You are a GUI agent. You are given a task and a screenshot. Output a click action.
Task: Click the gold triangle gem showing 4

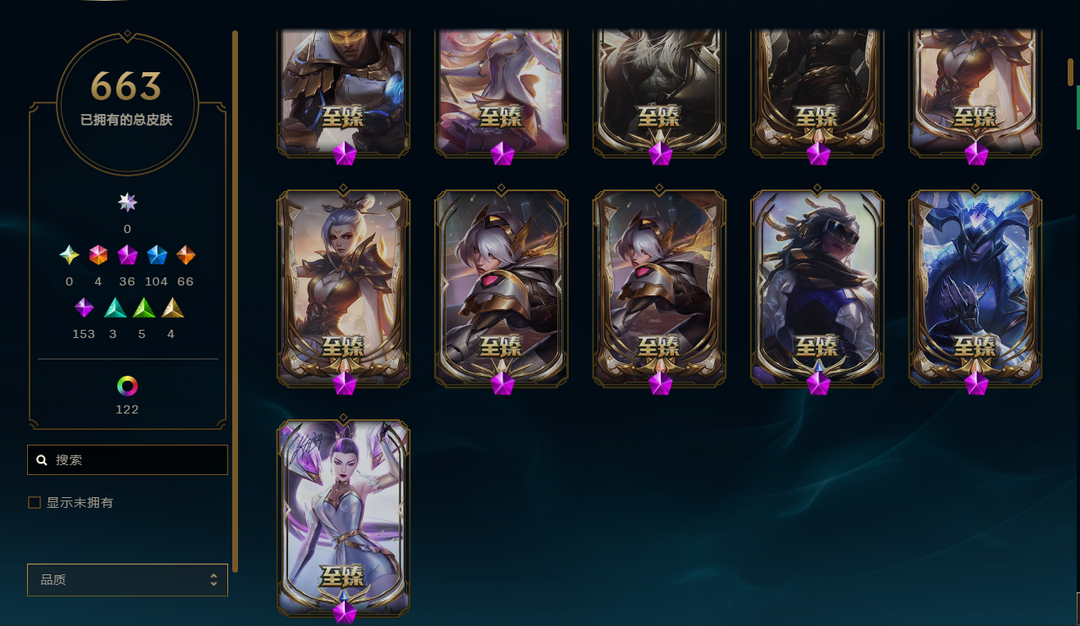click(x=172, y=308)
